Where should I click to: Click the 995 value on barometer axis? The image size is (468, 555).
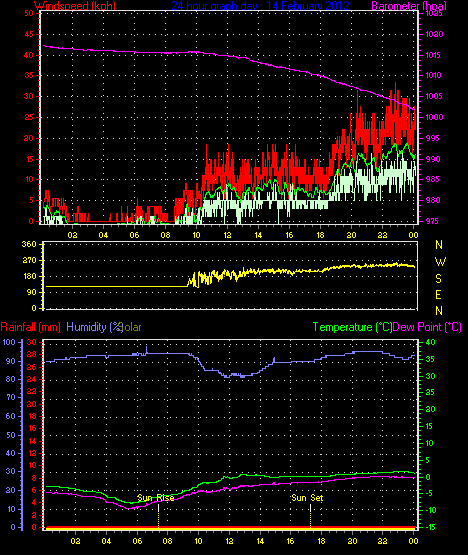click(x=432, y=138)
